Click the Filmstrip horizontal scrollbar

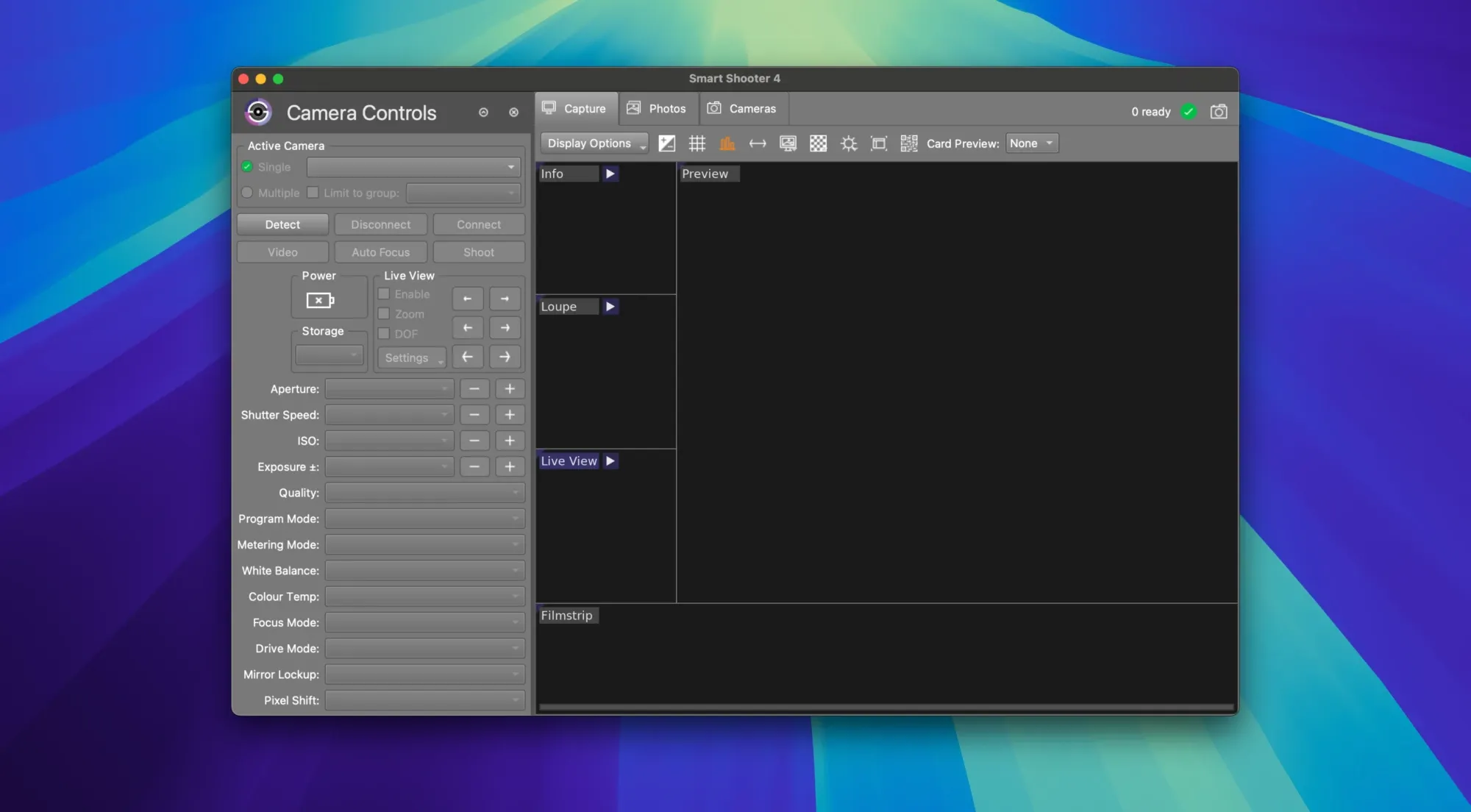click(x=886, y=708)
